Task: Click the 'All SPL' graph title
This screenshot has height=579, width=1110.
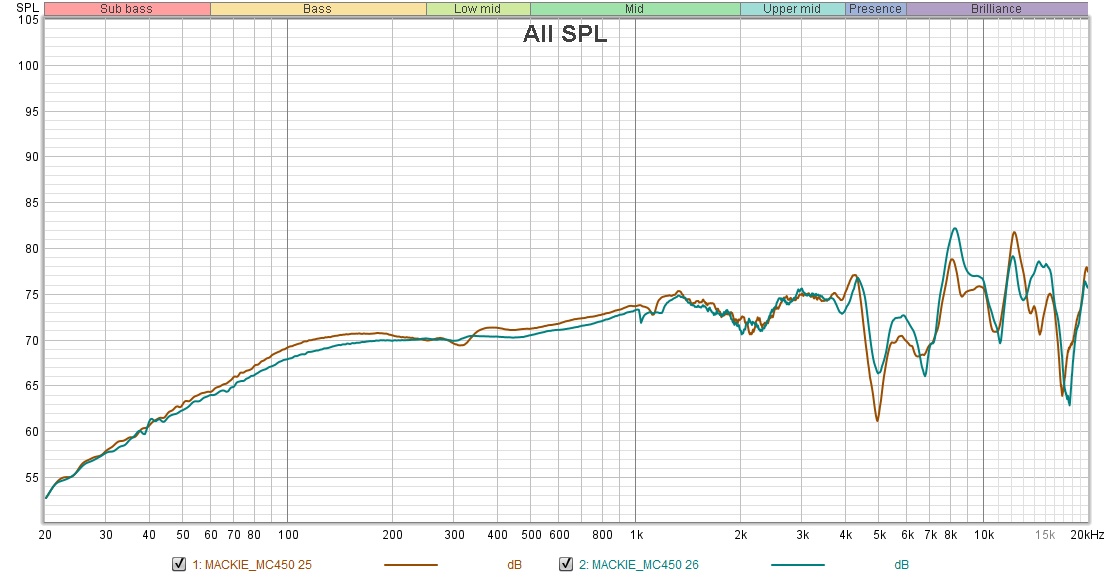Action: [x=565, y=34]
